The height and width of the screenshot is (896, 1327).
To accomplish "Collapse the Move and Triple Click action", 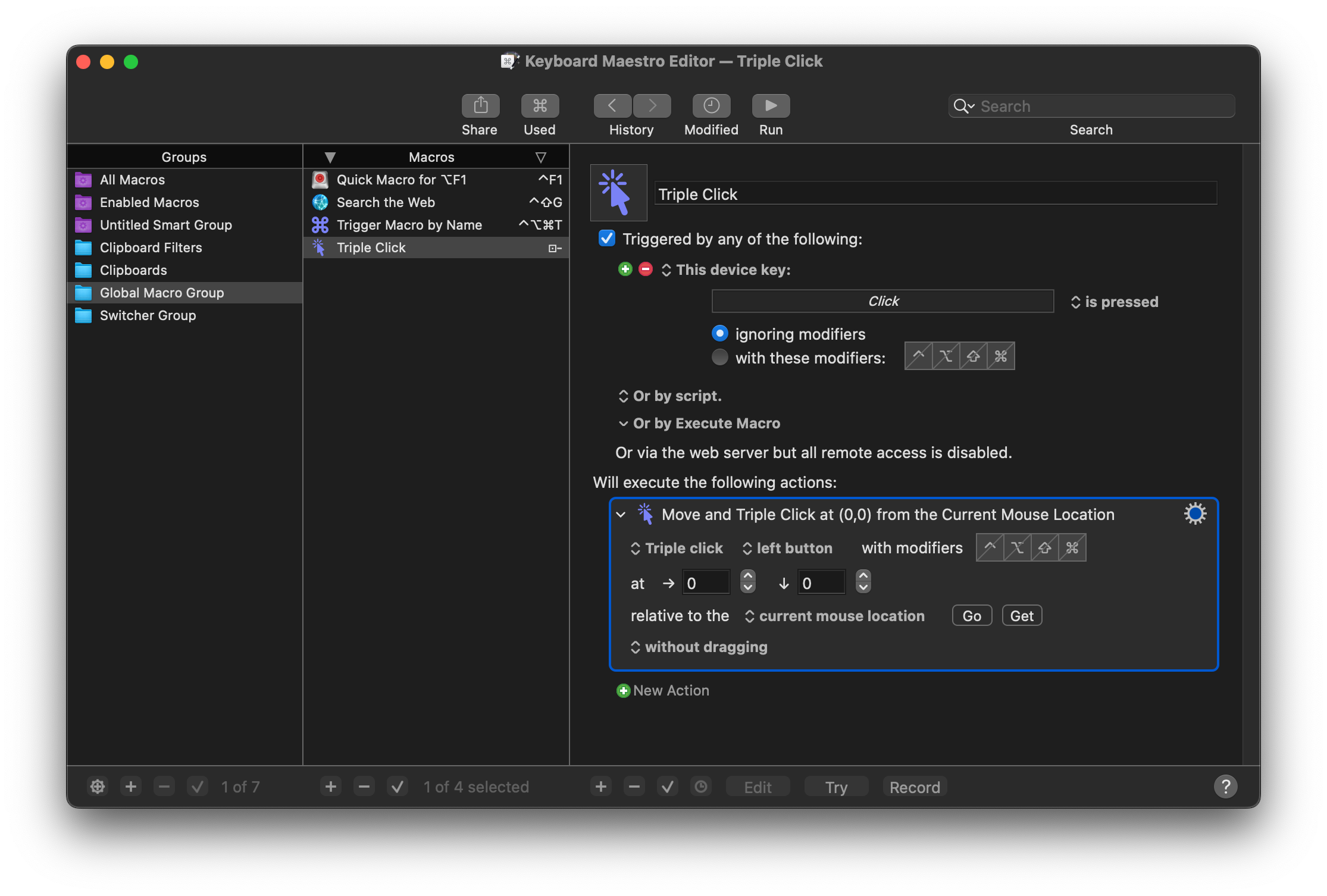I will [x=621, y=515].
